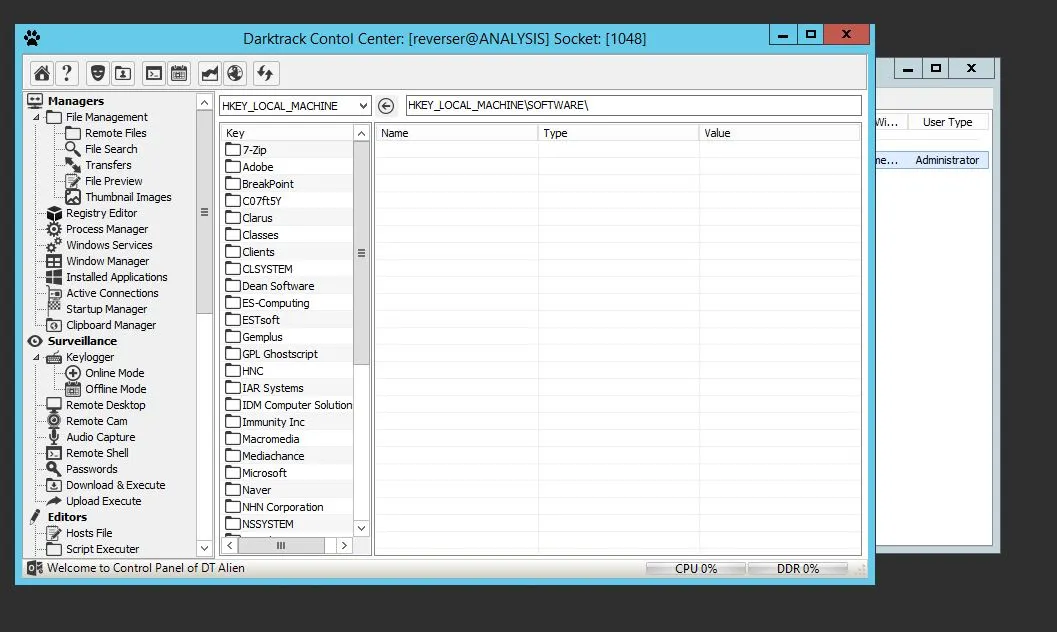Viewport: 1057px width, 632px height.
Task: Open Remote Shell in sidebar
Action: click(97, 453)
